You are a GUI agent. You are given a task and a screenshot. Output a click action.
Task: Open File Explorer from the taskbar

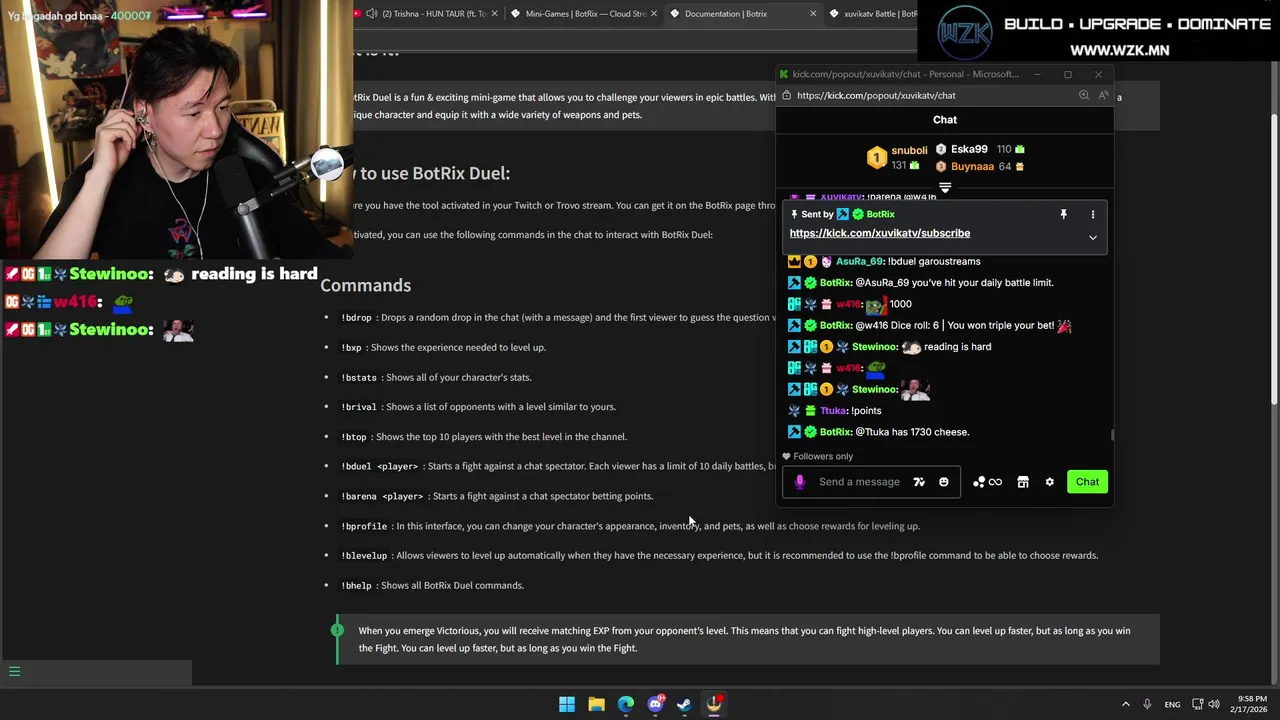click(596, 704)
